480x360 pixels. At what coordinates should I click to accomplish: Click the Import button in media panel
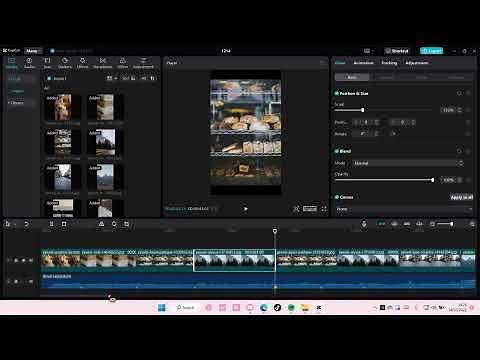56,78
